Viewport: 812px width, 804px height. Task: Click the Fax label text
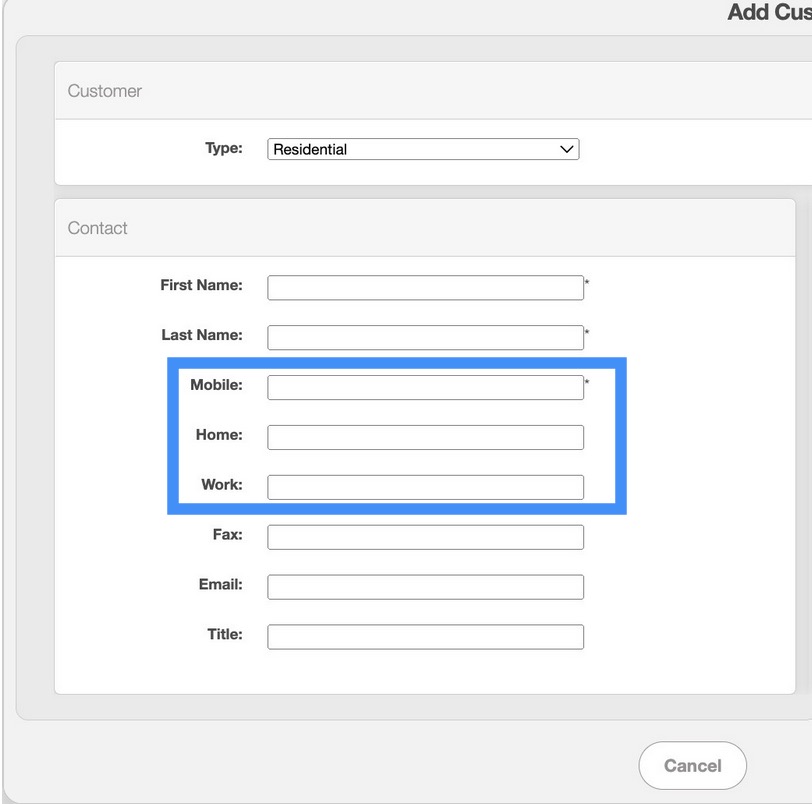point(227,535)
